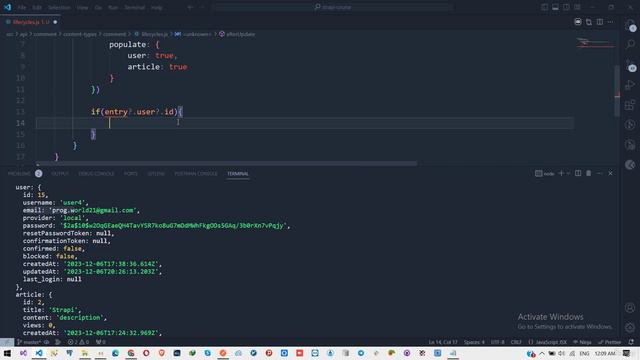
Task: Open the Selection menu
Action: (59, 7)
